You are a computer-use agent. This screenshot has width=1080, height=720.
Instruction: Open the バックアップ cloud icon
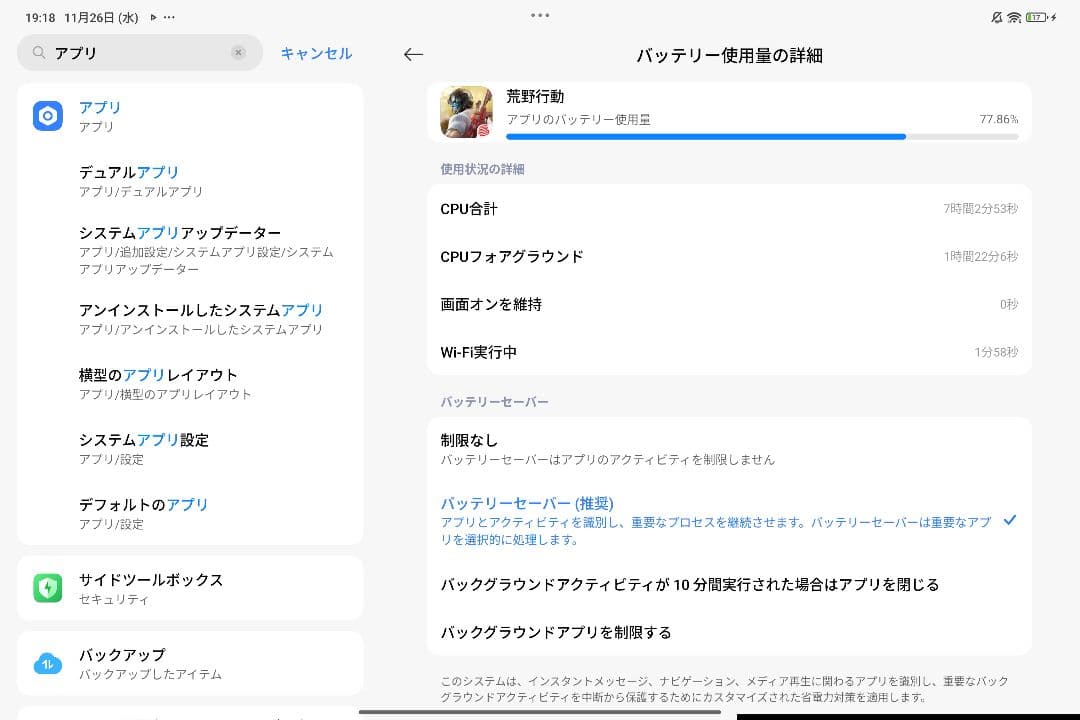pos(47,663)
